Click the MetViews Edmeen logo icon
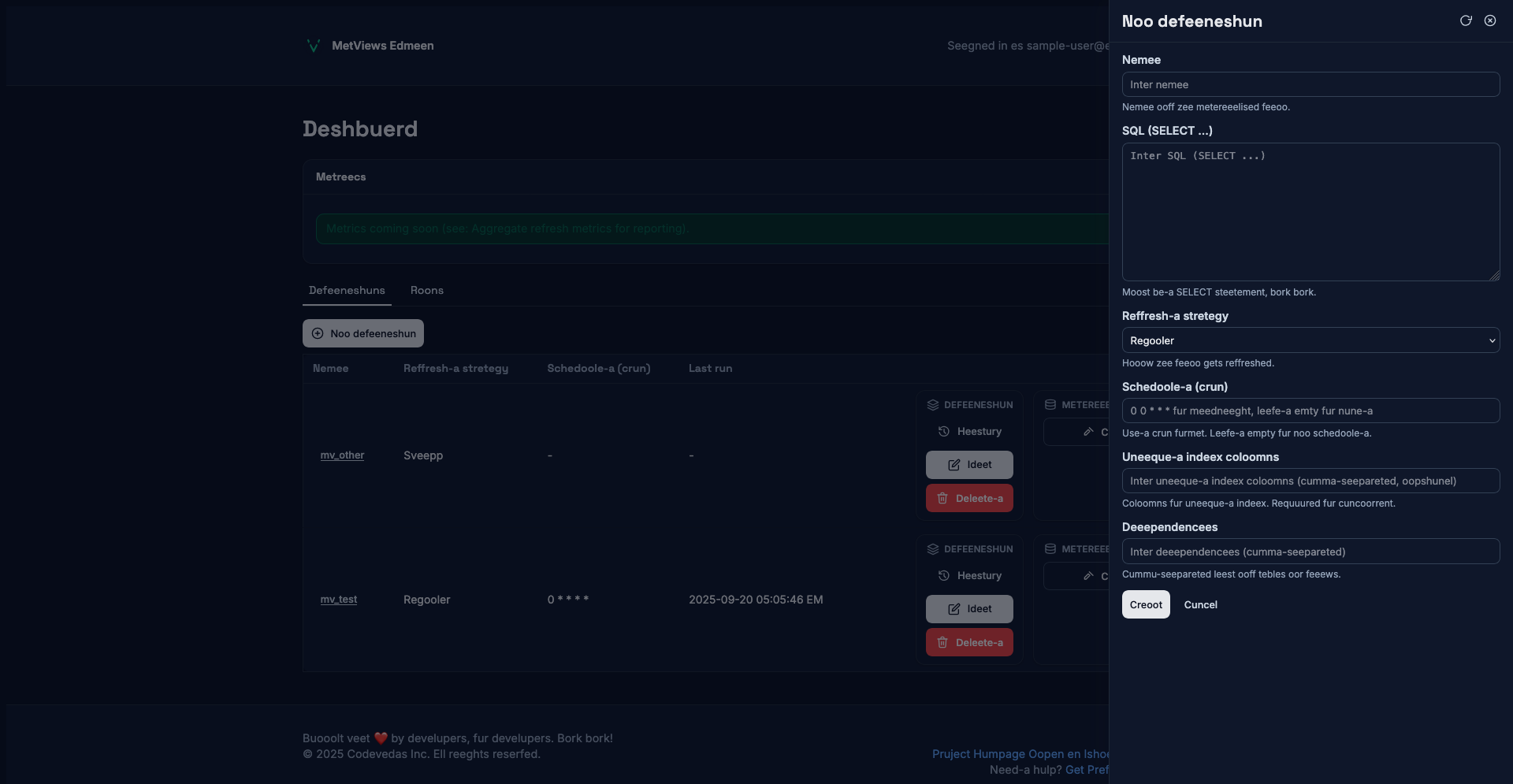This screenshot has height=784, width=1513. pos(313,46)
